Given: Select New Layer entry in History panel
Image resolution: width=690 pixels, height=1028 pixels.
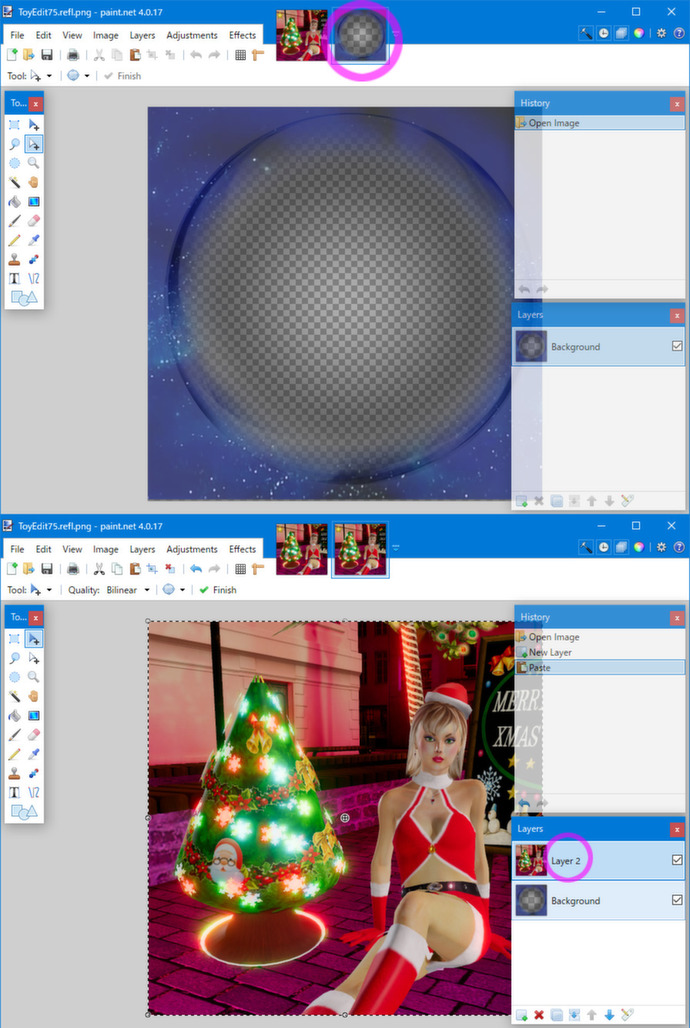Looking at the screenshot, I should [x=599, y=652].
